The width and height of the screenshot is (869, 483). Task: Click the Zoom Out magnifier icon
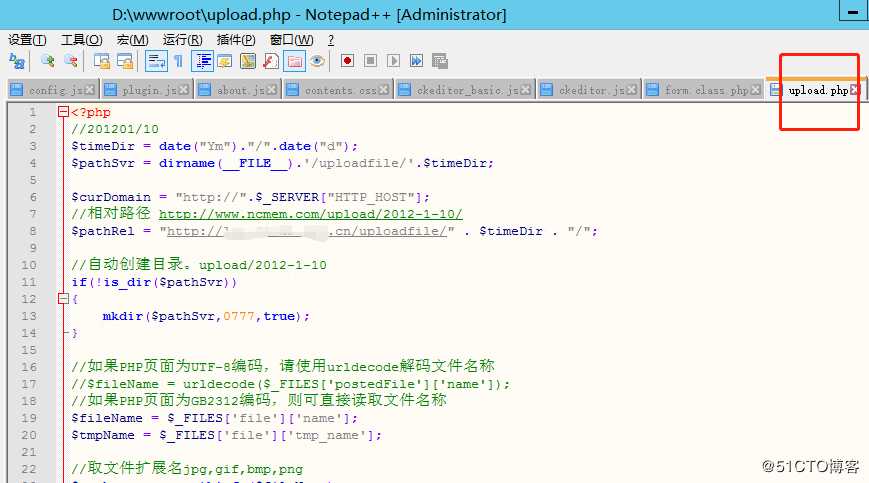(71, 61)
